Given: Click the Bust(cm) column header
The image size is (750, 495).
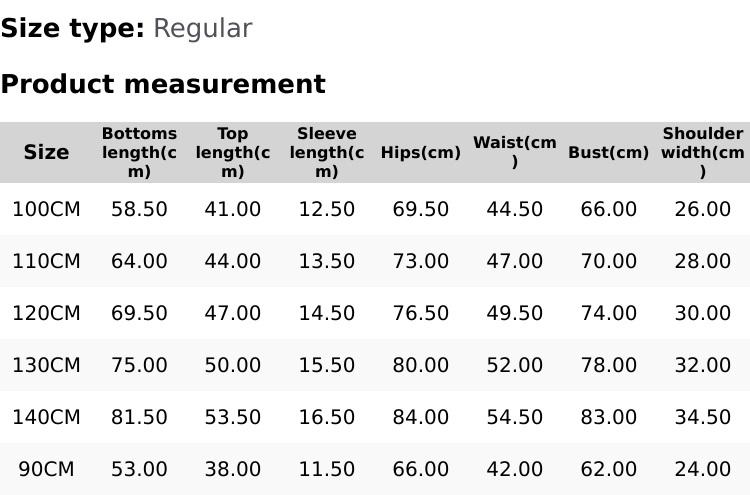Looking at the screenshot, I should pos(608,153).
